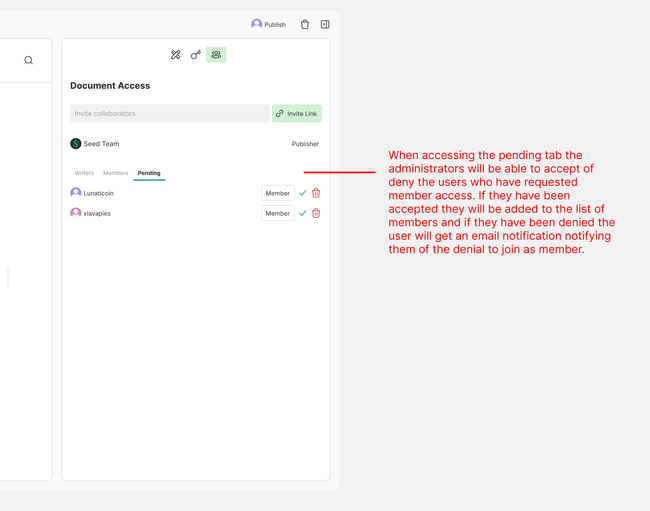Screen dimensions: 650x511
Task: Toggle the side panel icon
Action: (325, 24)
